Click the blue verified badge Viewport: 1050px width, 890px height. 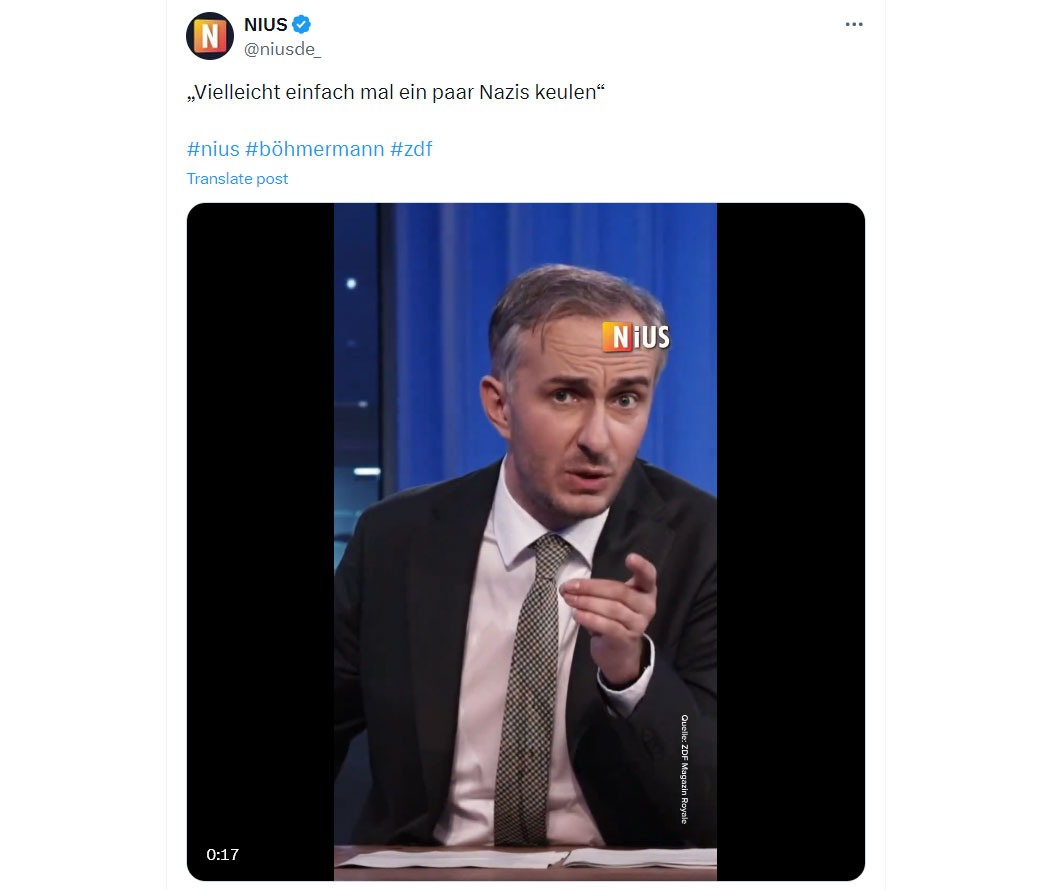302,24
